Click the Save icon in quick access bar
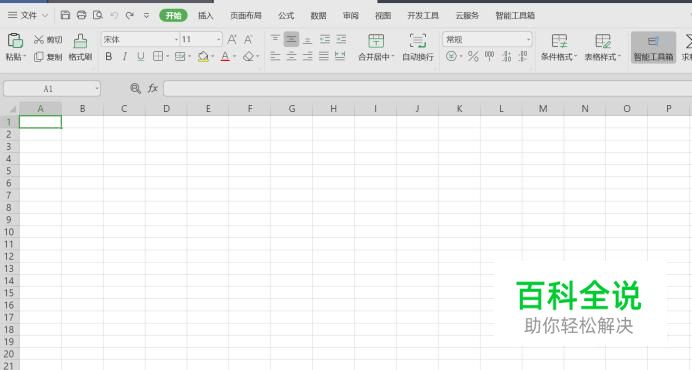Viewport: 692px width, 370px height. click(65, 15)
